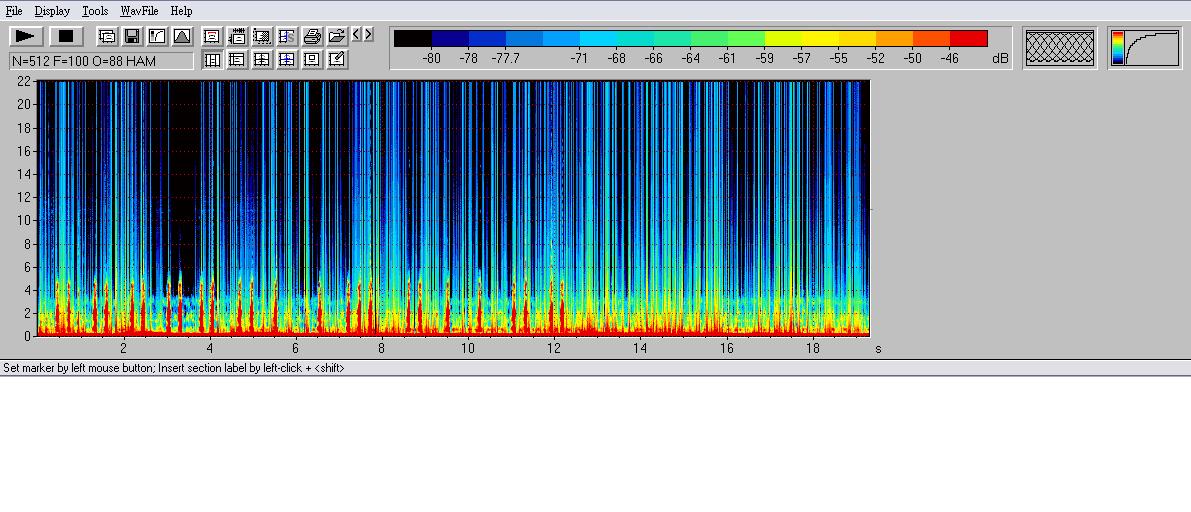The width and height of the screenshot is (1191, 512).
Task: Click the floppy disk Save icon
Action: pos(132,37)
